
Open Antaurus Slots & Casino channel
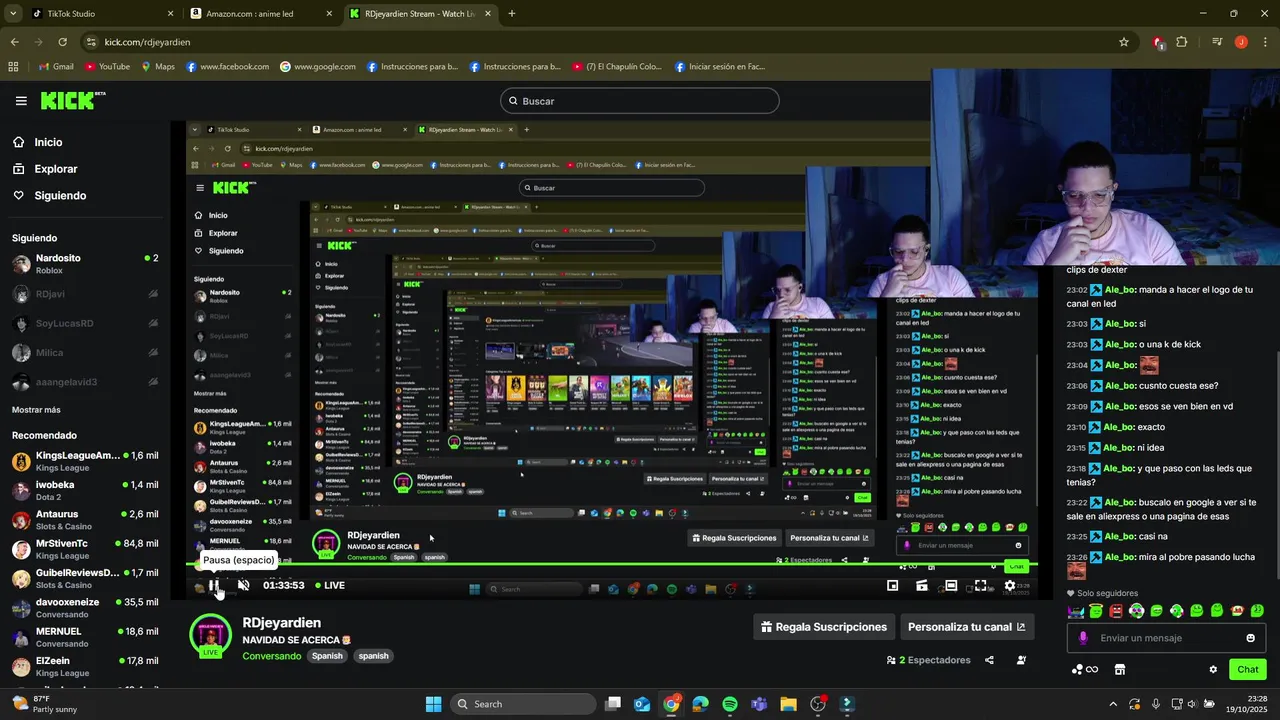point(85,520)
